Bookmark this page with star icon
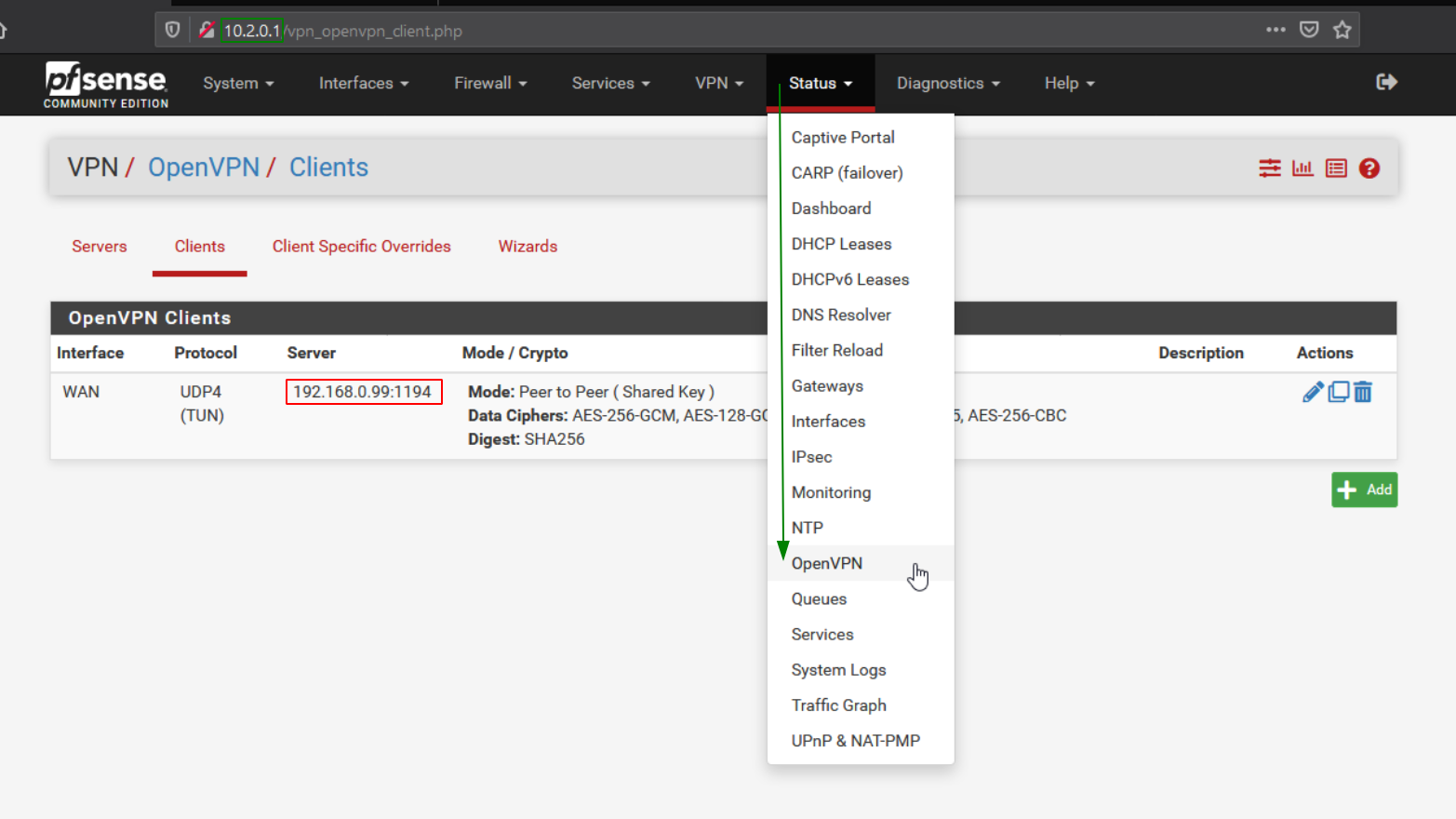The height and width of the screenshot is (819, 1456). (1342, 30)
